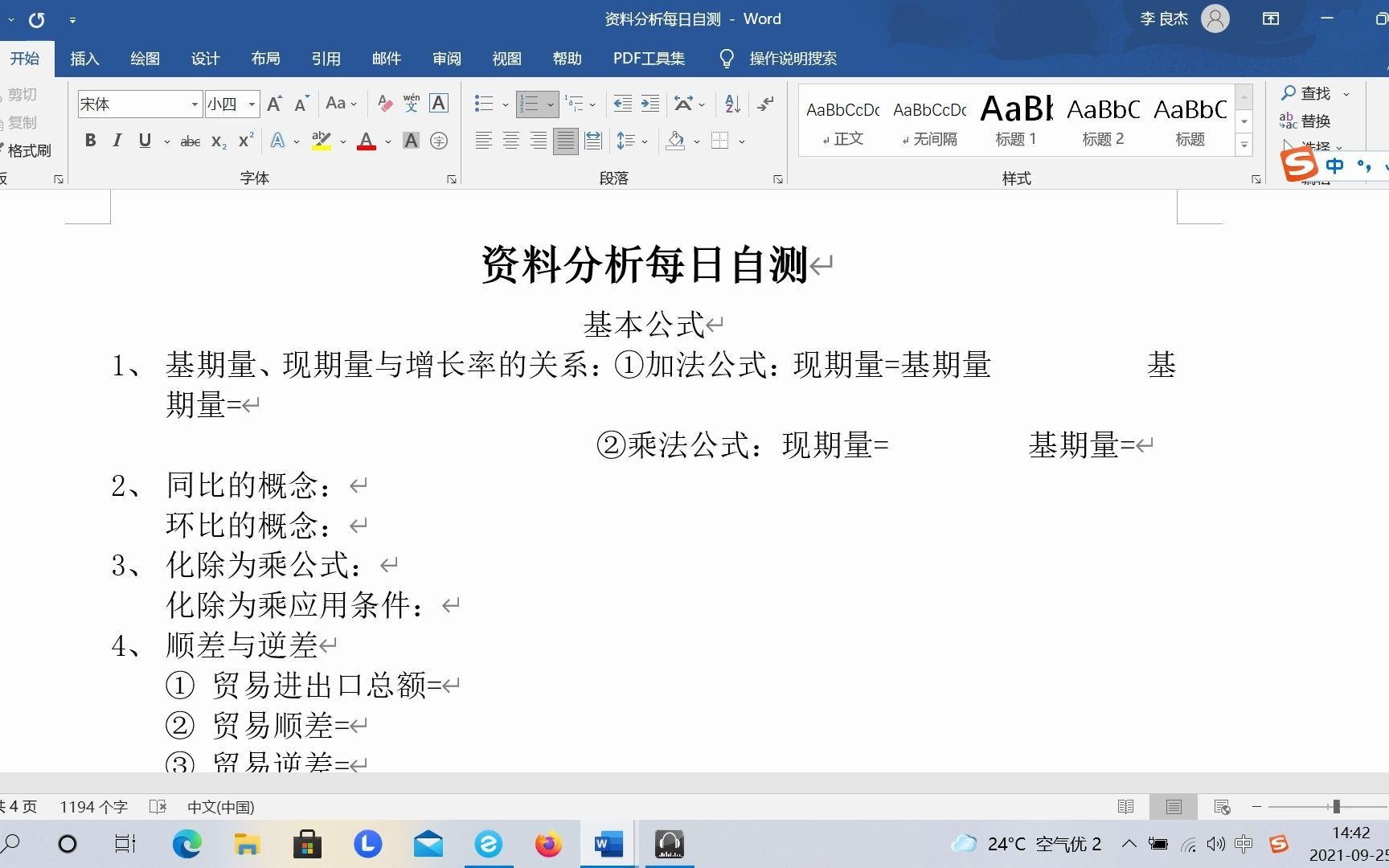Click the 替换 button
This screenshot has width=1389, height=868.
(1305, 121)
